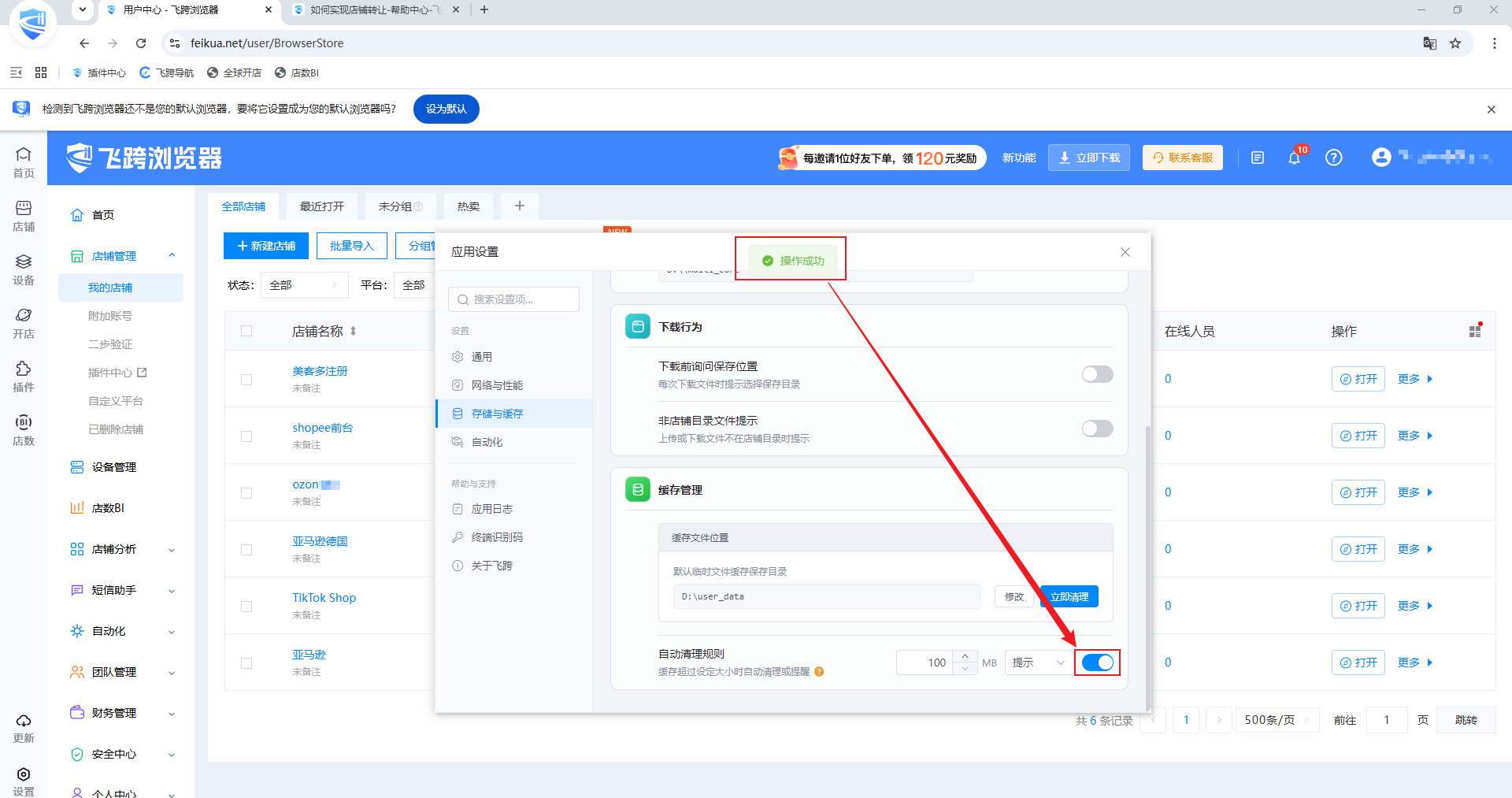Click the column layout grid icon
This screenshot has width=1512, height=798.
click(x=1475, y=332)
